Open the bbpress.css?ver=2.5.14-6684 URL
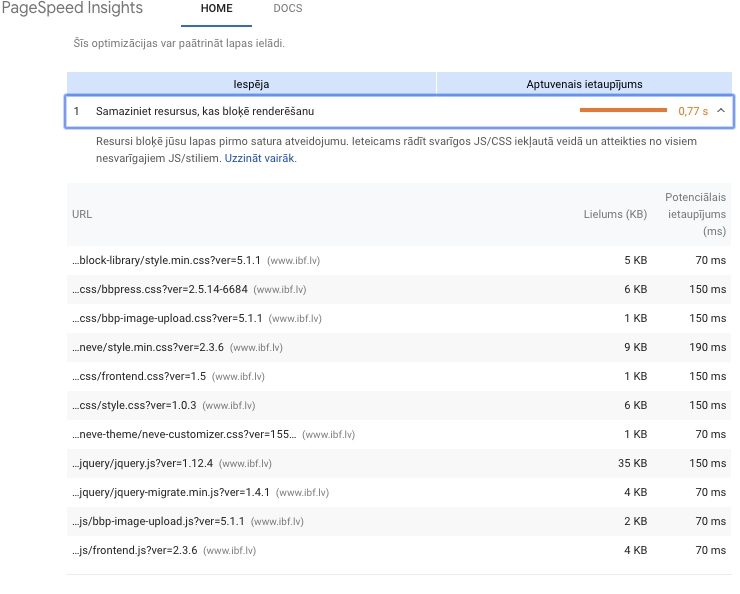This screenshot has height=594, width=740. click(161, 289)
